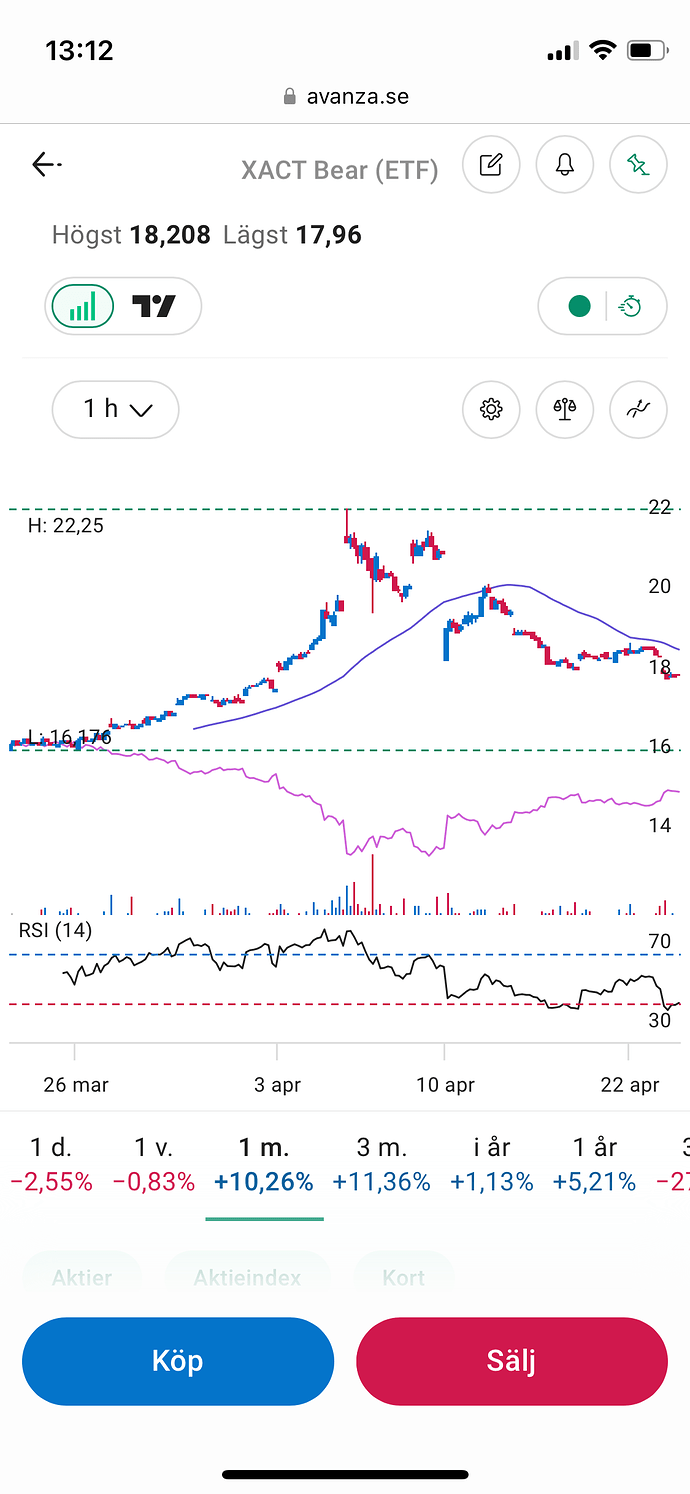The width and height of the screenshot is (690, 1494).
Task: Select the 1 d. period tab
Action: click(51, 1164)
